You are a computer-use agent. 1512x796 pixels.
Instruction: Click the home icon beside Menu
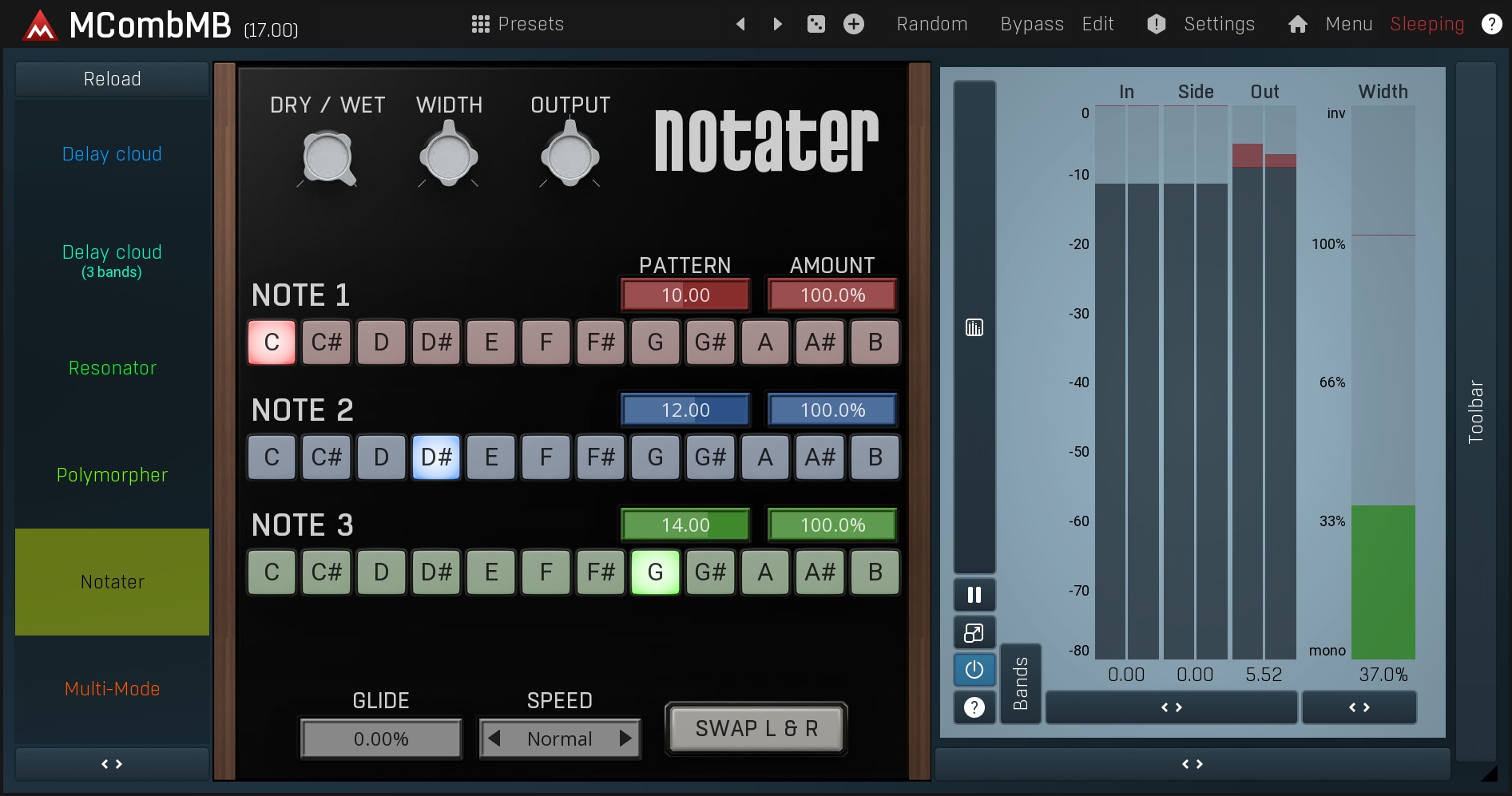coord(1297,24)
